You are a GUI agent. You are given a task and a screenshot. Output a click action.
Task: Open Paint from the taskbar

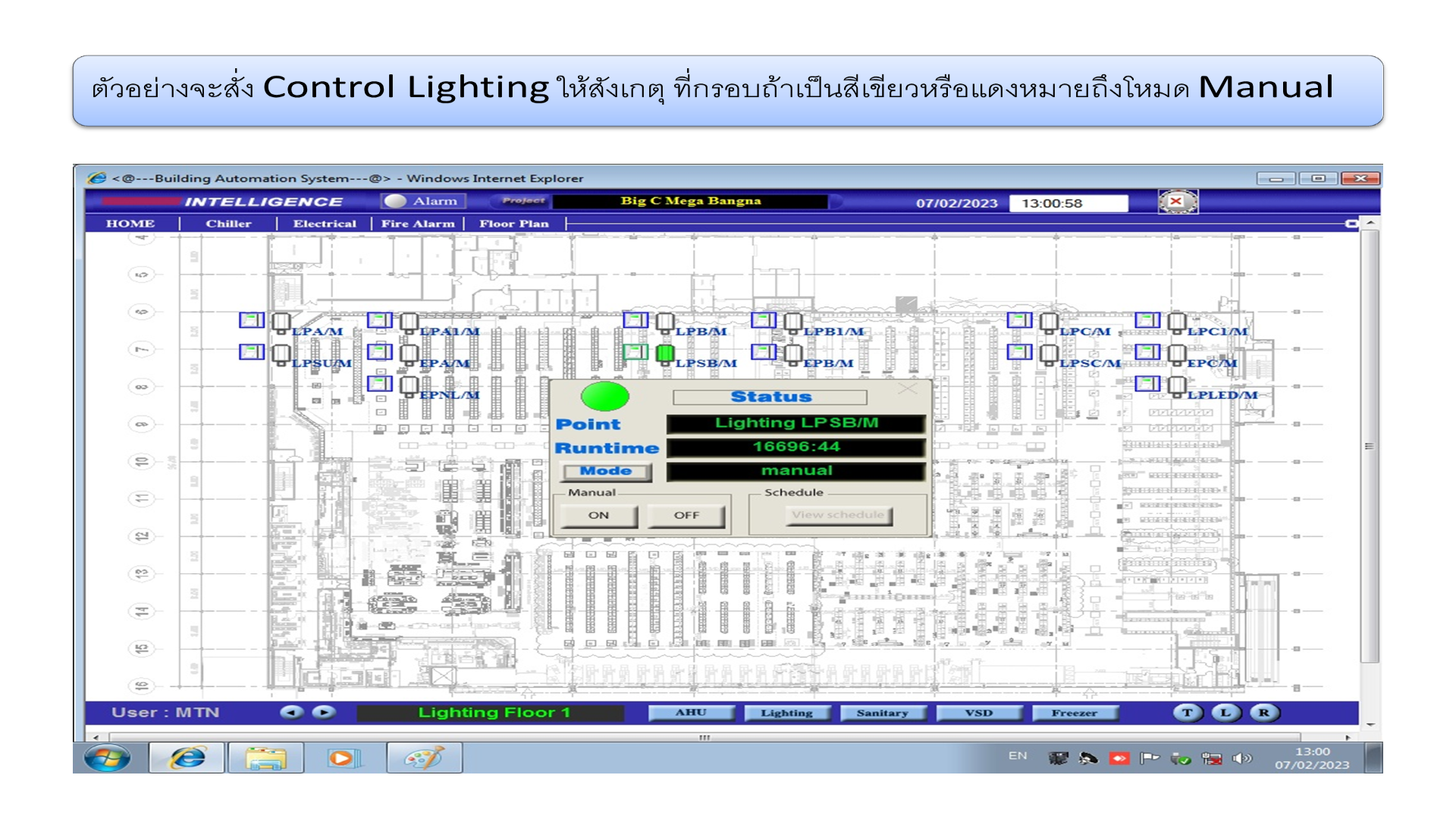click(x=424, y=758)
